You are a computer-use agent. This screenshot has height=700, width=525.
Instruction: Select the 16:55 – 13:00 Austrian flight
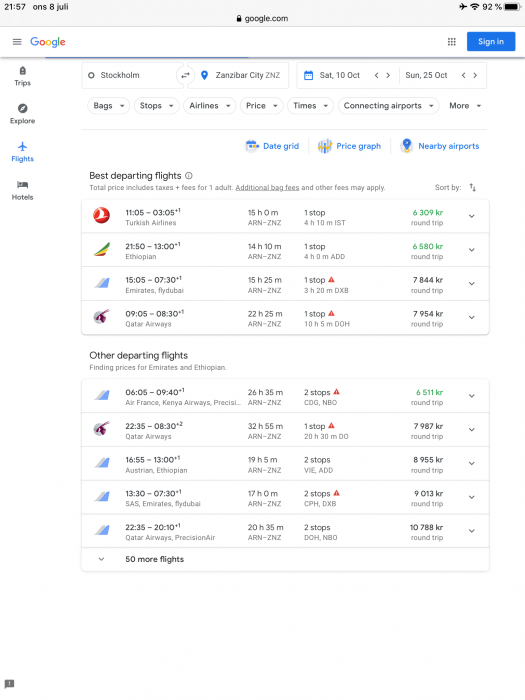(x=285, y=464)
